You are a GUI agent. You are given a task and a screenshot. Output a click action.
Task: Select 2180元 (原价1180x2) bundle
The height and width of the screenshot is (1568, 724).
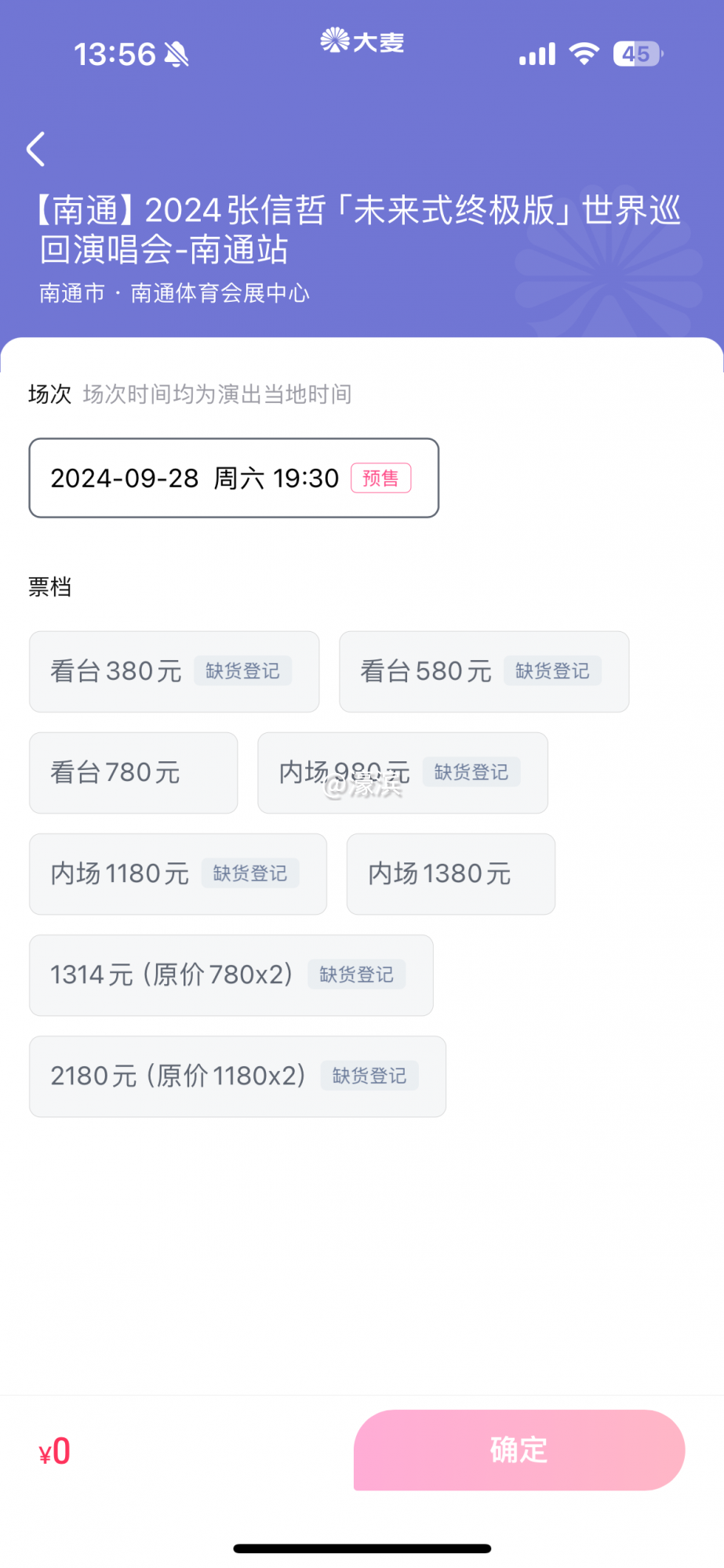coord(238,1076)
